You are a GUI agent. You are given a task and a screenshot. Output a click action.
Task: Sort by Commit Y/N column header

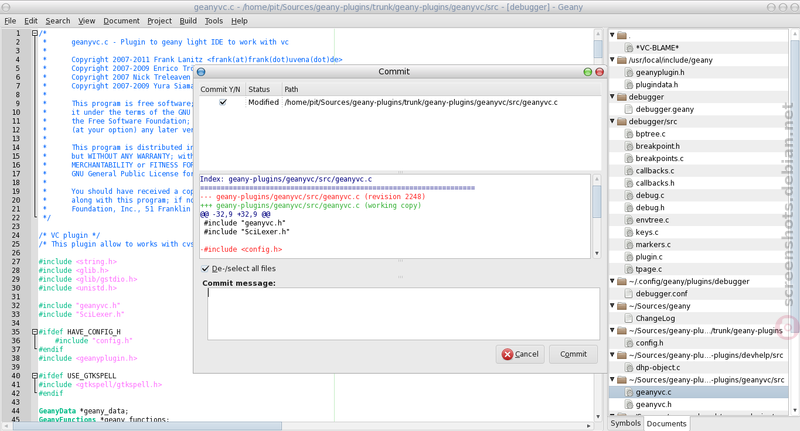click(220, 89)
